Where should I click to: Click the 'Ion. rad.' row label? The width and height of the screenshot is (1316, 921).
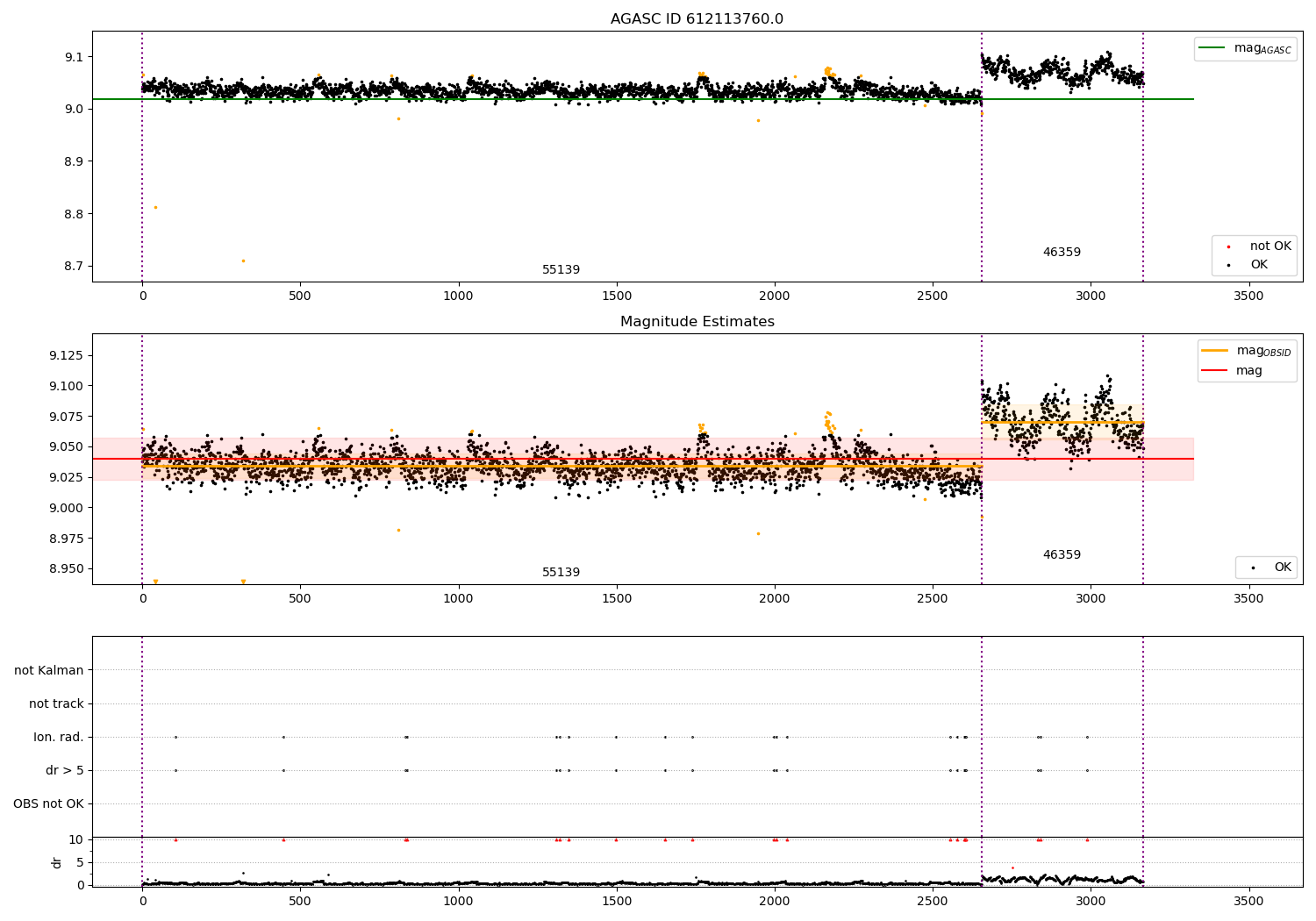tap(59, 738)
